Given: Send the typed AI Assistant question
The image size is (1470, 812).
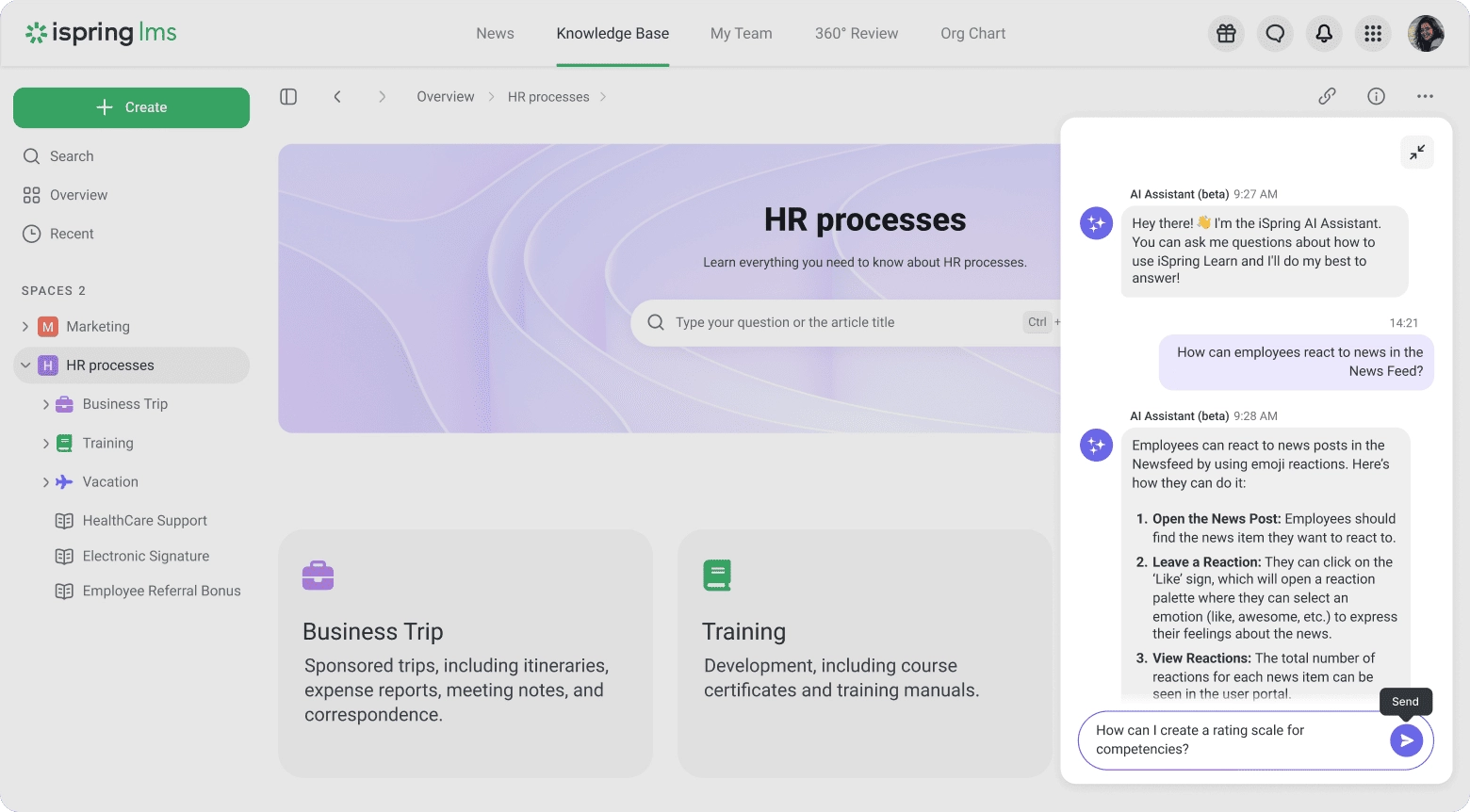Looking at the screenshot, I should [x=1406, y=740].
